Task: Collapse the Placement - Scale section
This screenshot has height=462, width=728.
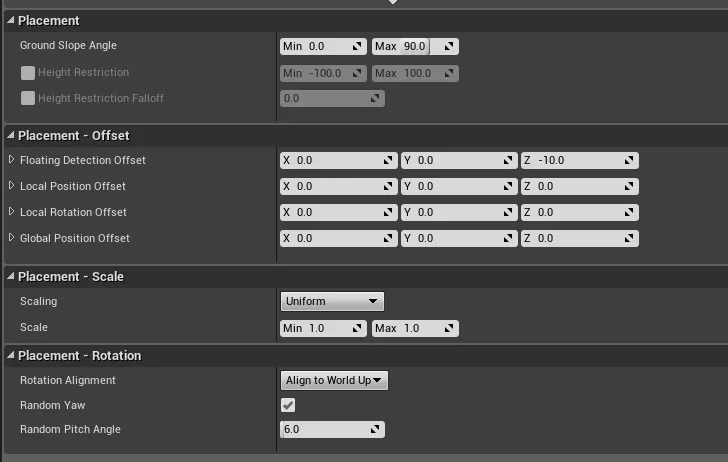Action: (11, 276)
